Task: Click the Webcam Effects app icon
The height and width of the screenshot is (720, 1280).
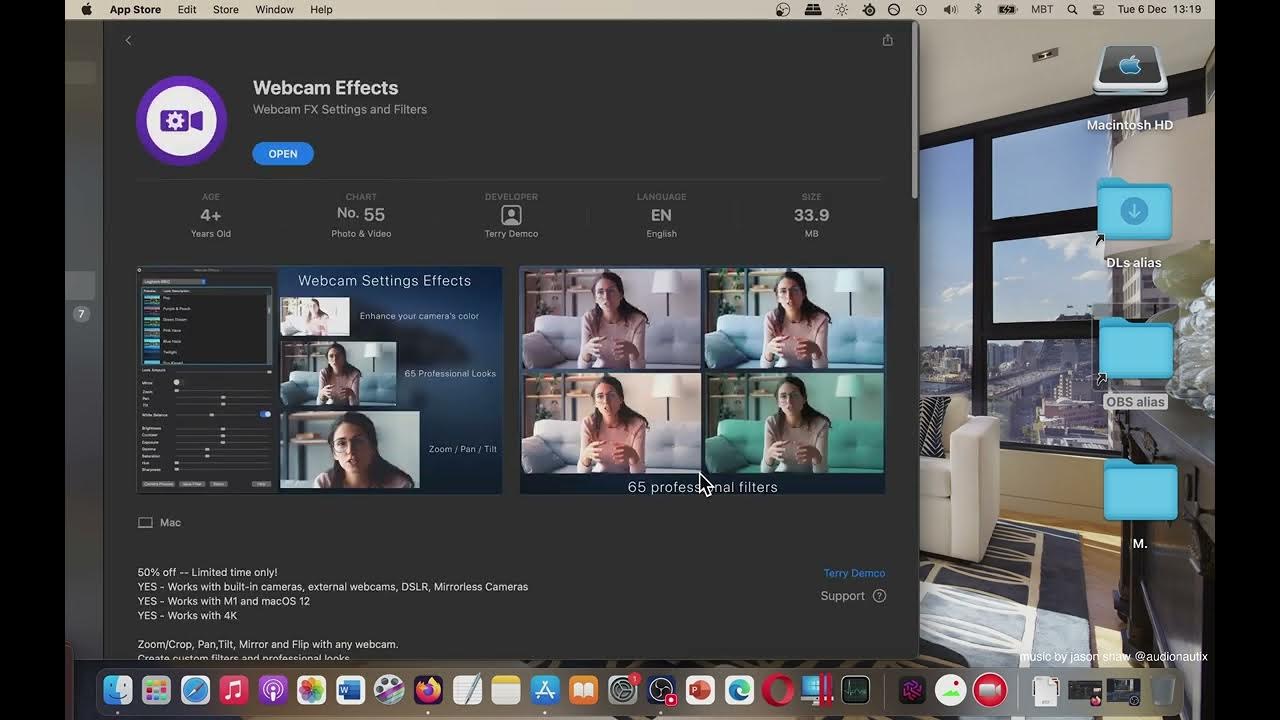Action: pos(181,121)
